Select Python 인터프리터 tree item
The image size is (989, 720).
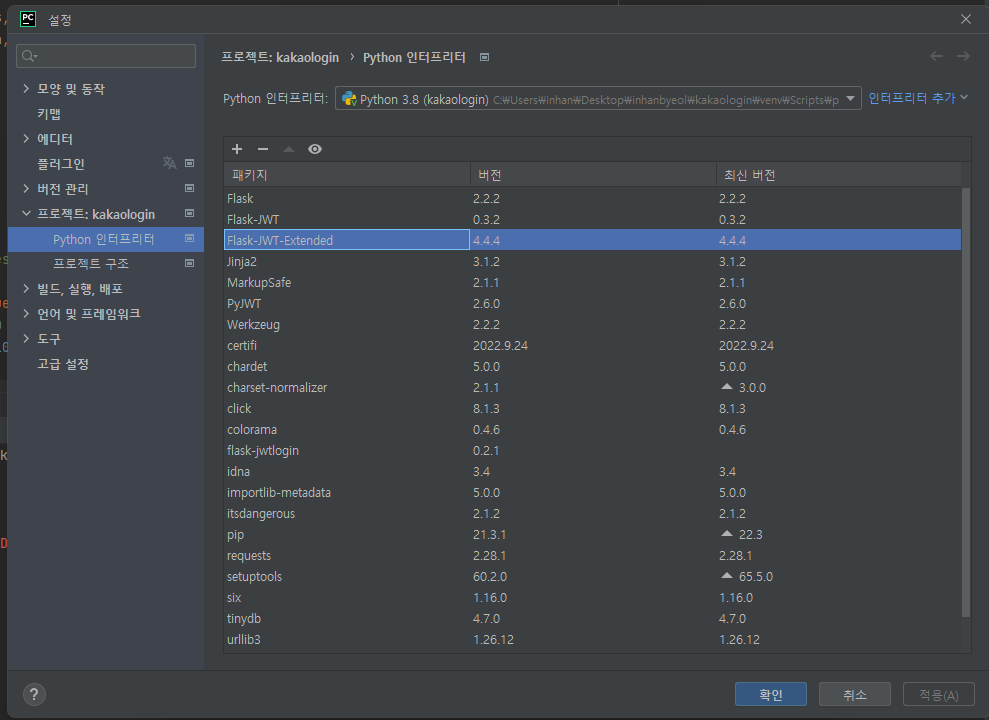pyautogui.click(x=106, y=239)
